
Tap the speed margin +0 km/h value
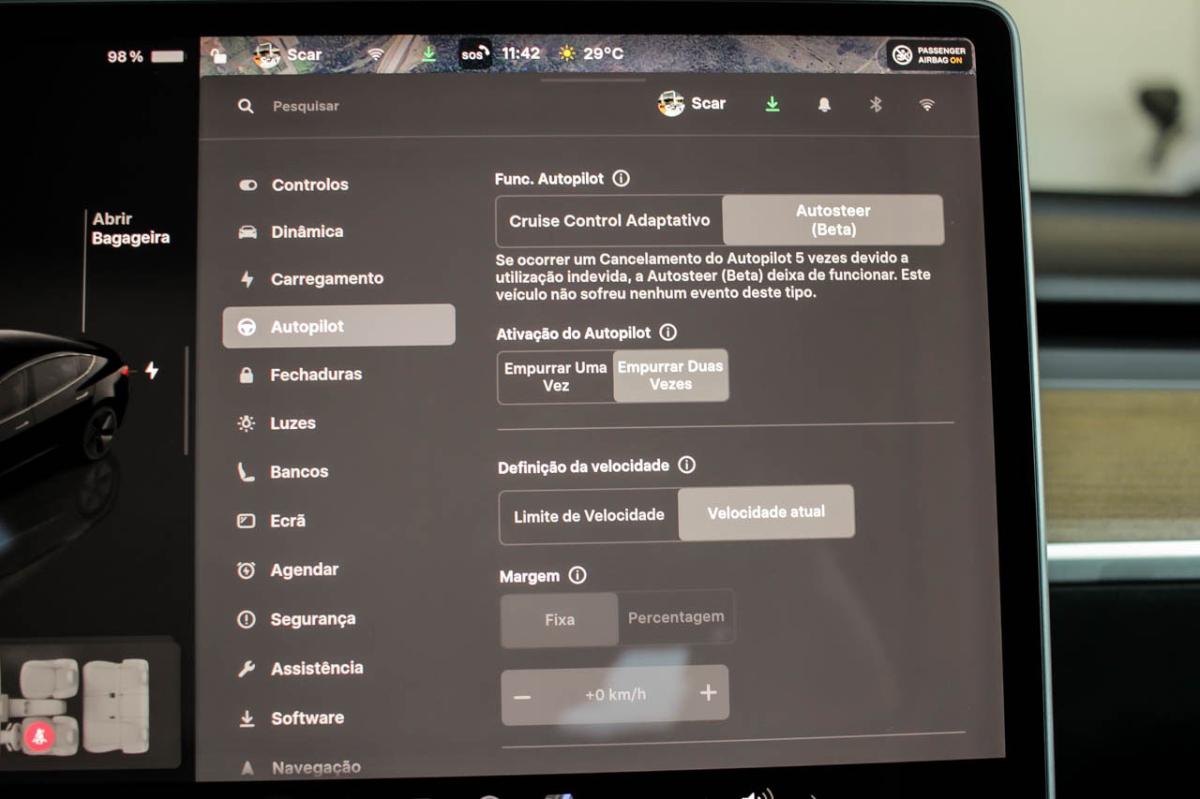click(x=615, y=694)
